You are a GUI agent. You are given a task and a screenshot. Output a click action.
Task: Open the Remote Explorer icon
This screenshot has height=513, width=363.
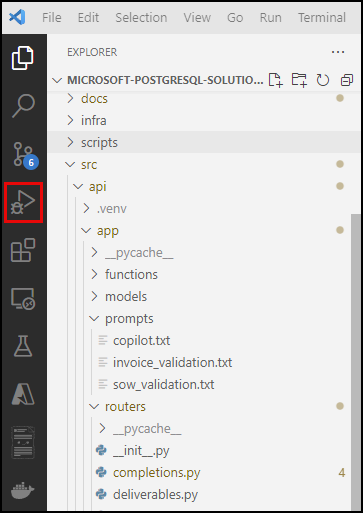(23, 299)
